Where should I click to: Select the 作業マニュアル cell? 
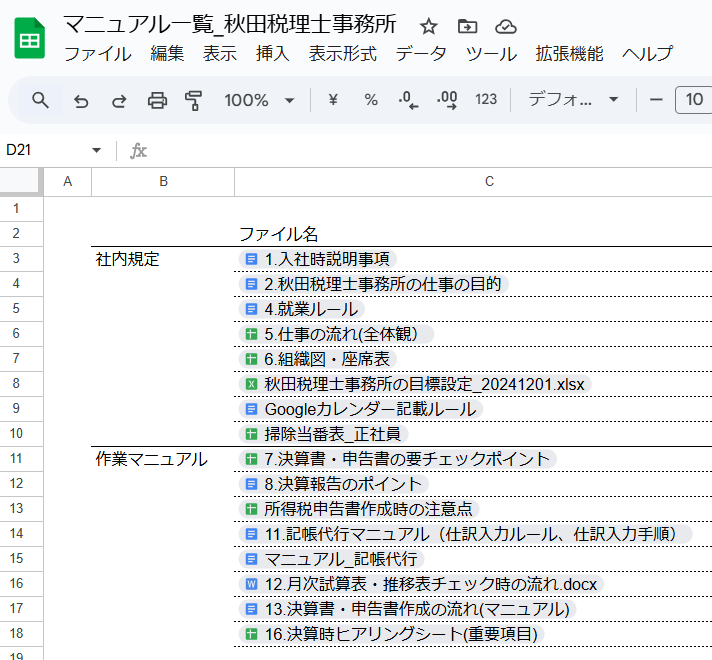pyautogui.click(x=163, y=459)
